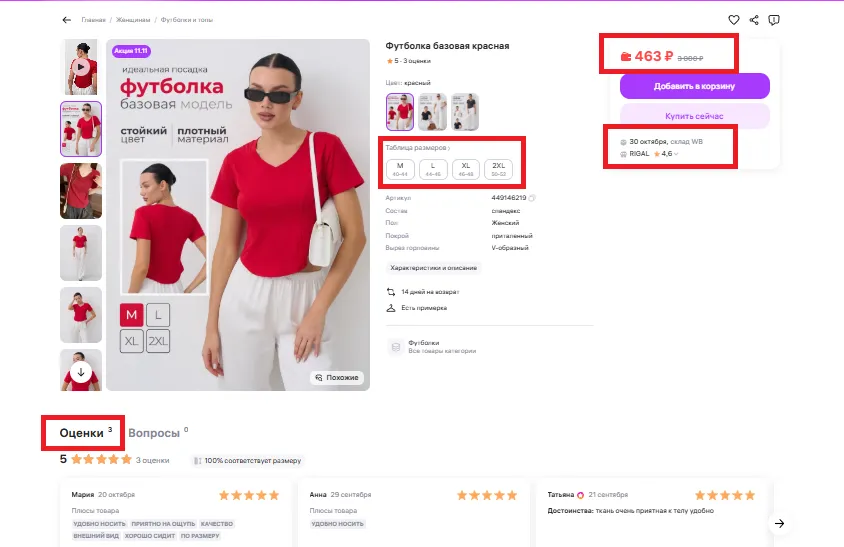
Task: Expand Характеристики и описание details
Action: pos(435,268)
